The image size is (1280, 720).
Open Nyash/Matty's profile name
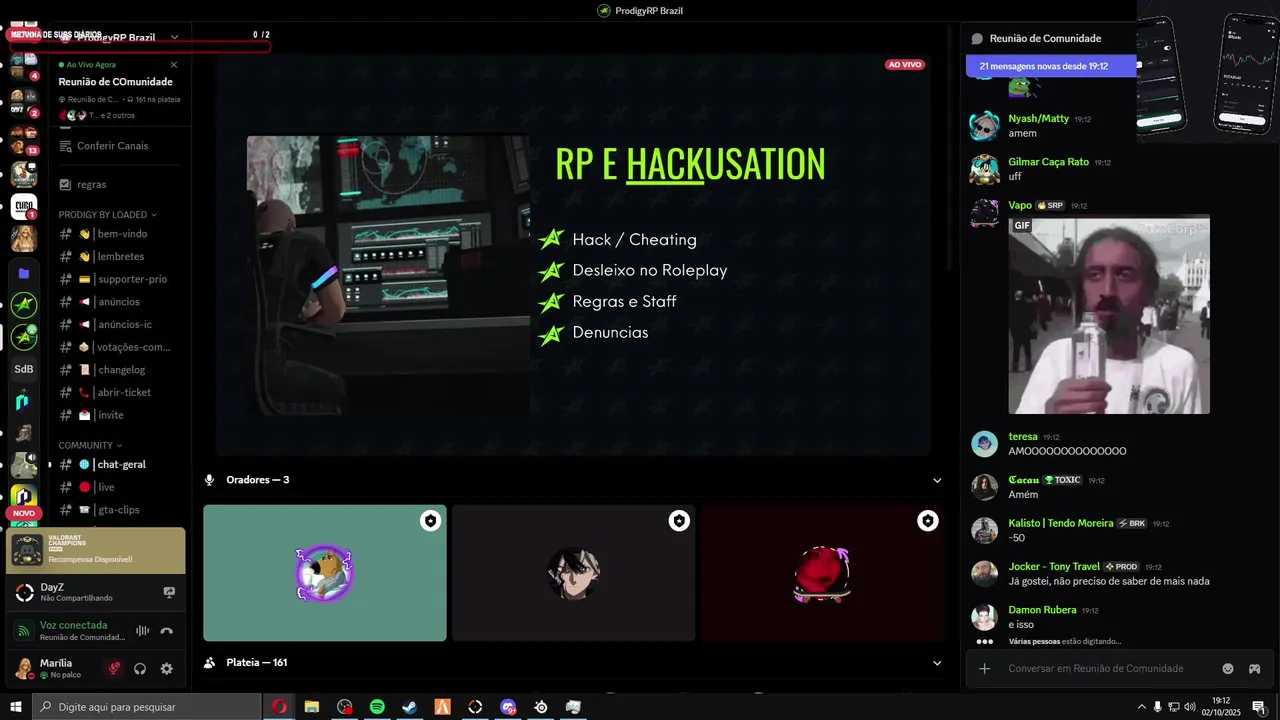(1038, 118)
